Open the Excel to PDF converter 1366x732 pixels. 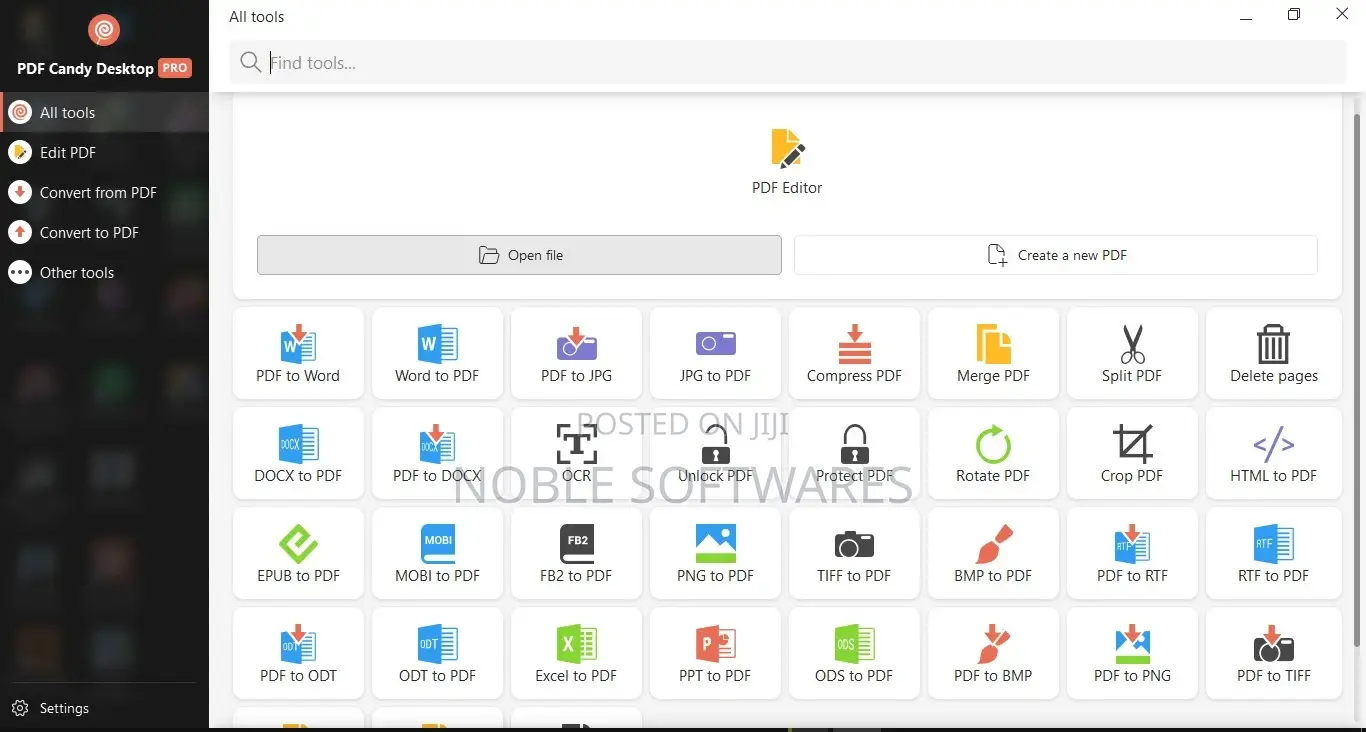[576, 653]
